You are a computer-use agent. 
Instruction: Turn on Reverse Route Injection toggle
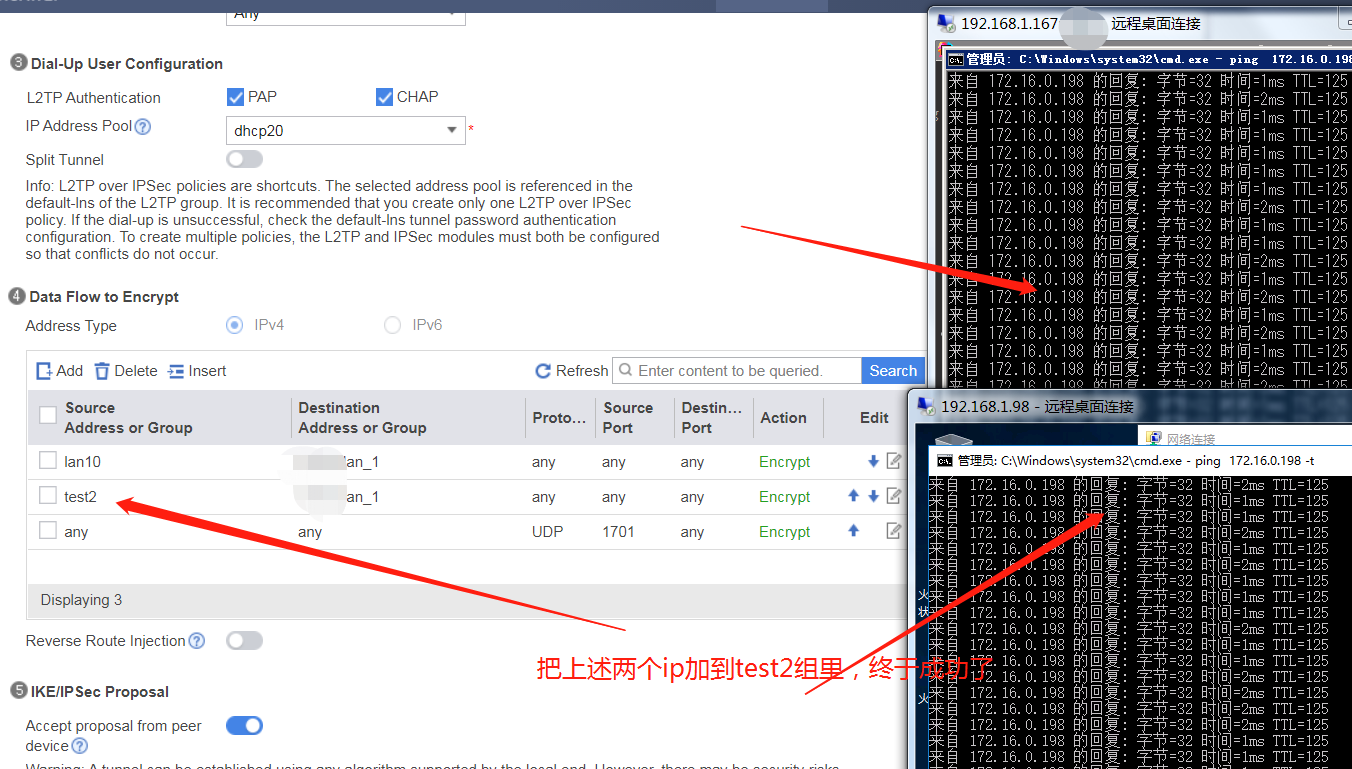point(244,640)
